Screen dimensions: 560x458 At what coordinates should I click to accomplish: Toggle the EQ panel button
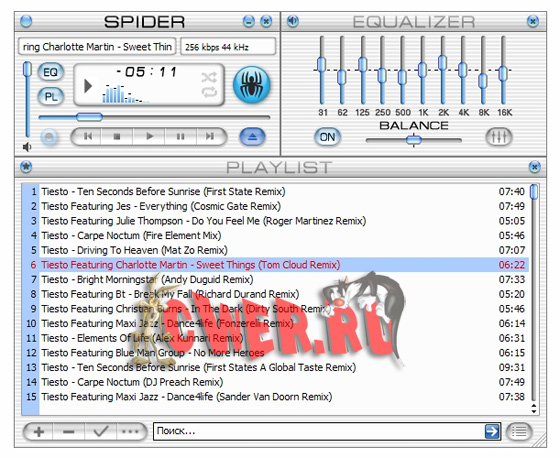[51, 73]
